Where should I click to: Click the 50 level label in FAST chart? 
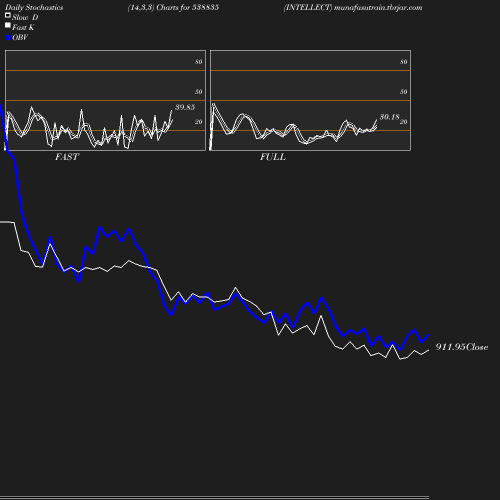point(199,92)
